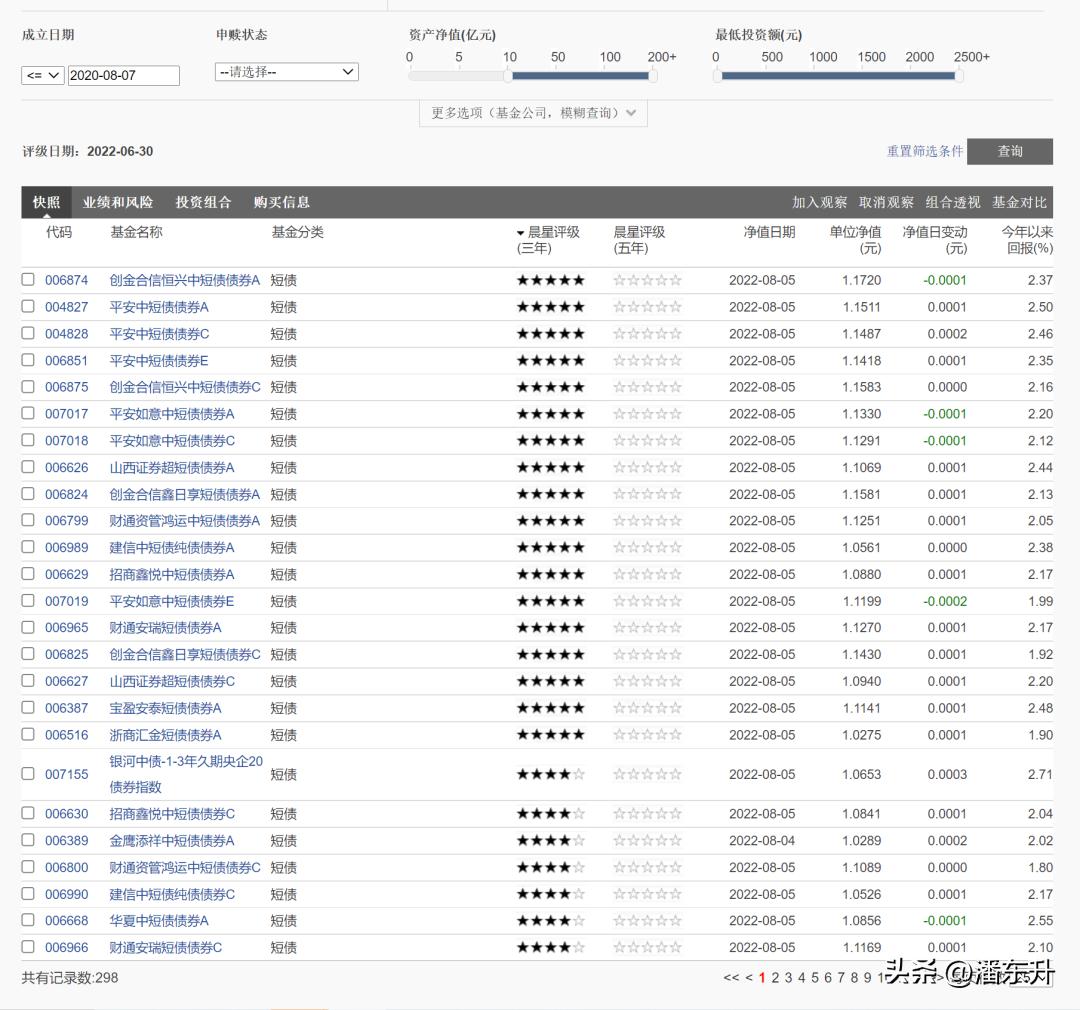
Task: Click 加入观察 to add to watchlist
Action: 820,200
